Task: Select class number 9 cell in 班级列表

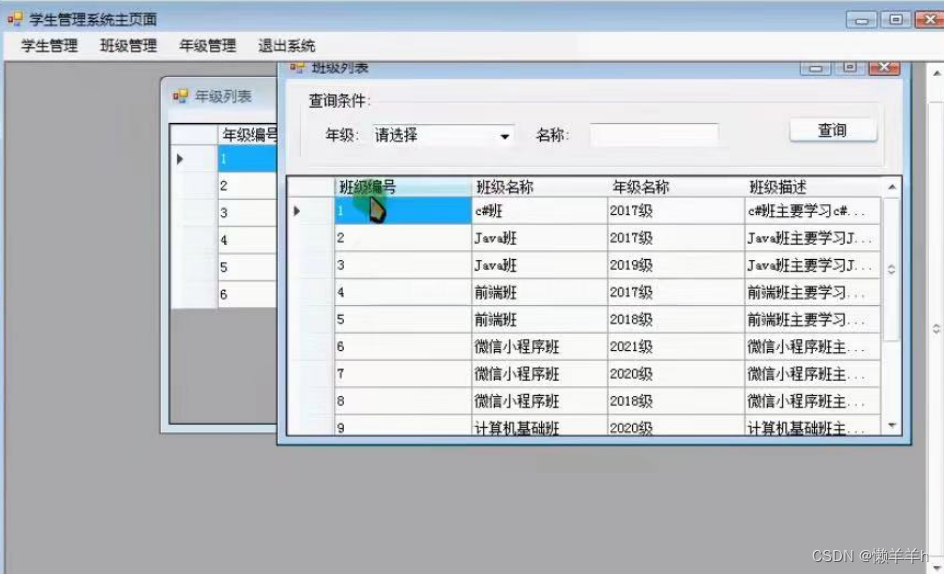Action: tap(403, 425)
